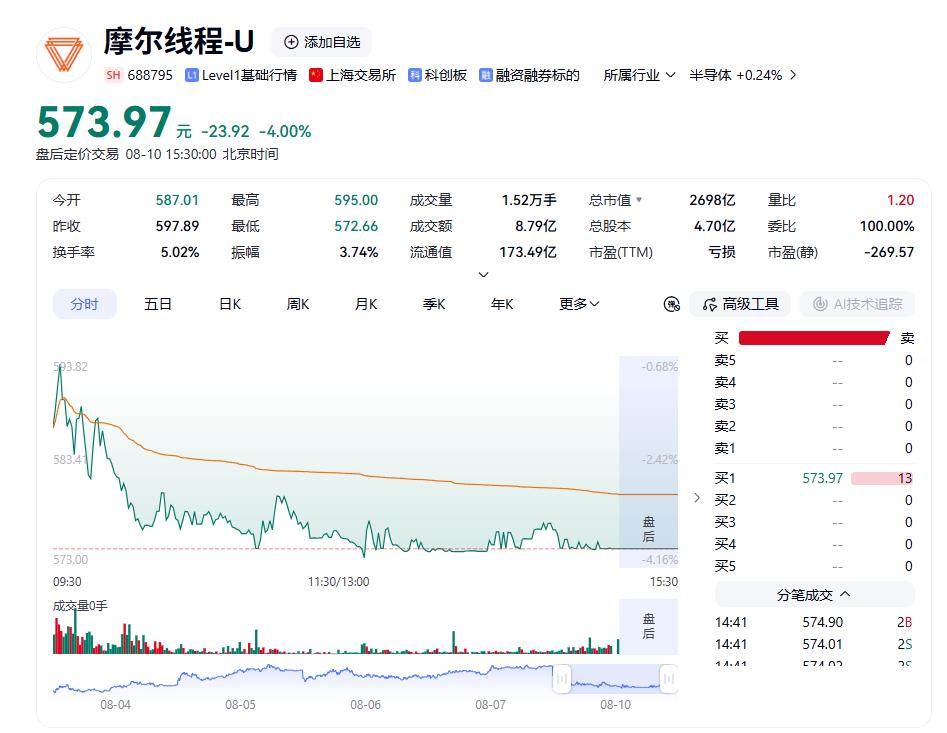The height and width of the screenshot is (733, 947).
Task: Click the 摩尔线程 company logo
Action: 63,55
